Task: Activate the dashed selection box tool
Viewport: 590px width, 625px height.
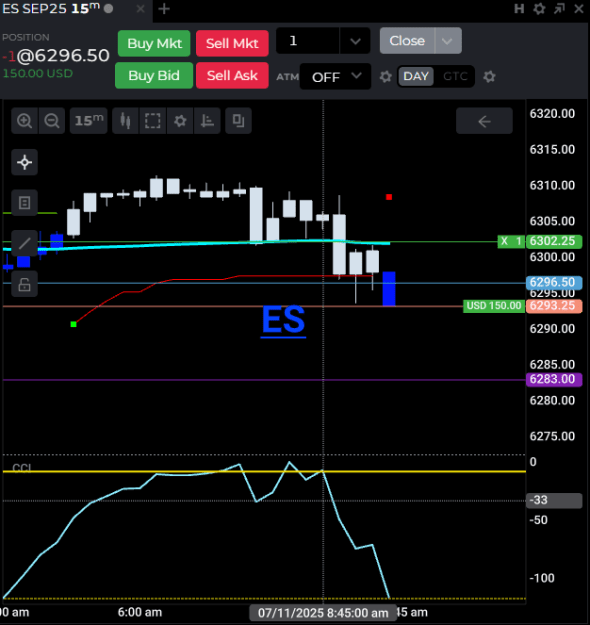Action: (153, 120)
